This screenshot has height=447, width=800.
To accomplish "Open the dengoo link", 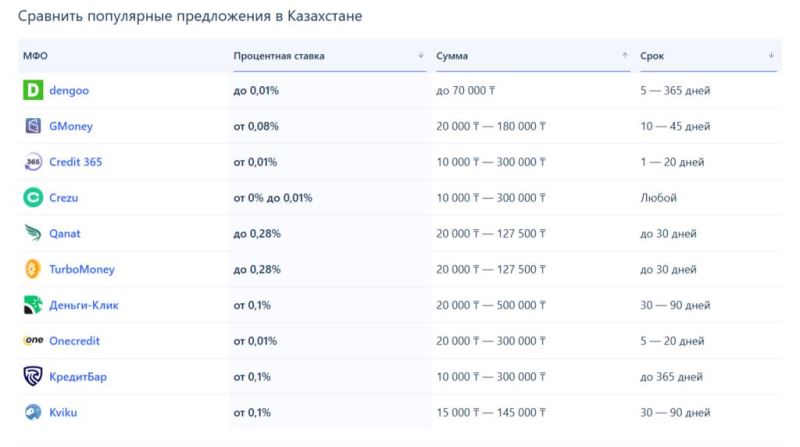I will tap(69, 91).
